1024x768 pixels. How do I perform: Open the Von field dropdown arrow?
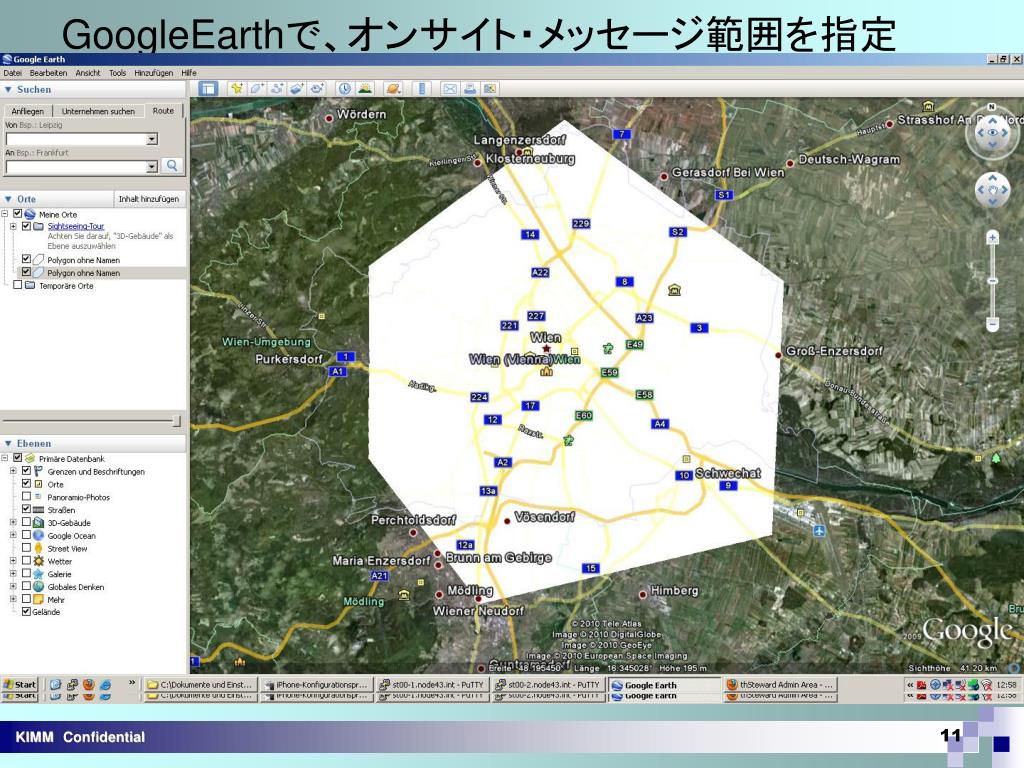click(x=152, y=139)
